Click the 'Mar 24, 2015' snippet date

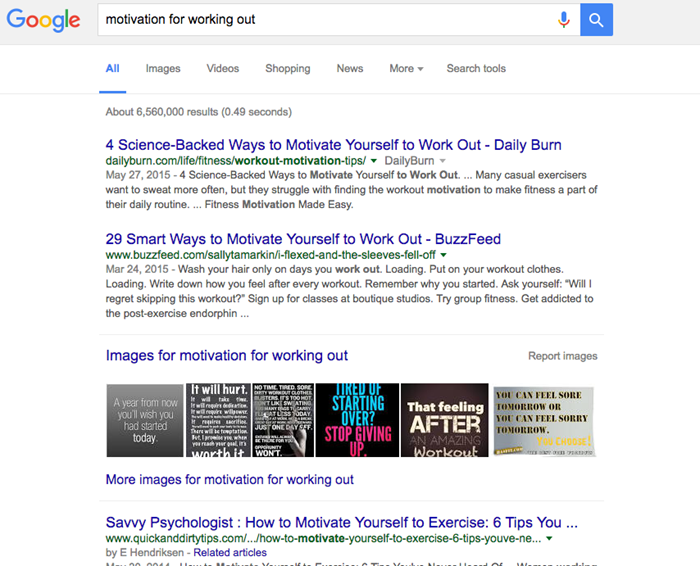(x=137, y=269)
